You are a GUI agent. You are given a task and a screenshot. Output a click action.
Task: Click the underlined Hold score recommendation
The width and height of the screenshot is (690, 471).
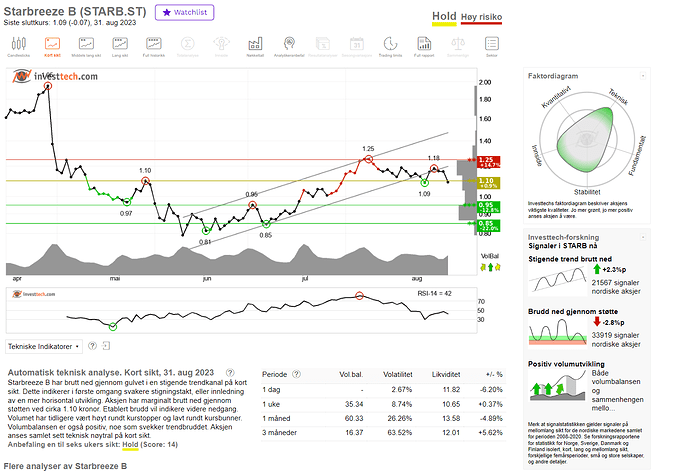[x=130, y=445]
